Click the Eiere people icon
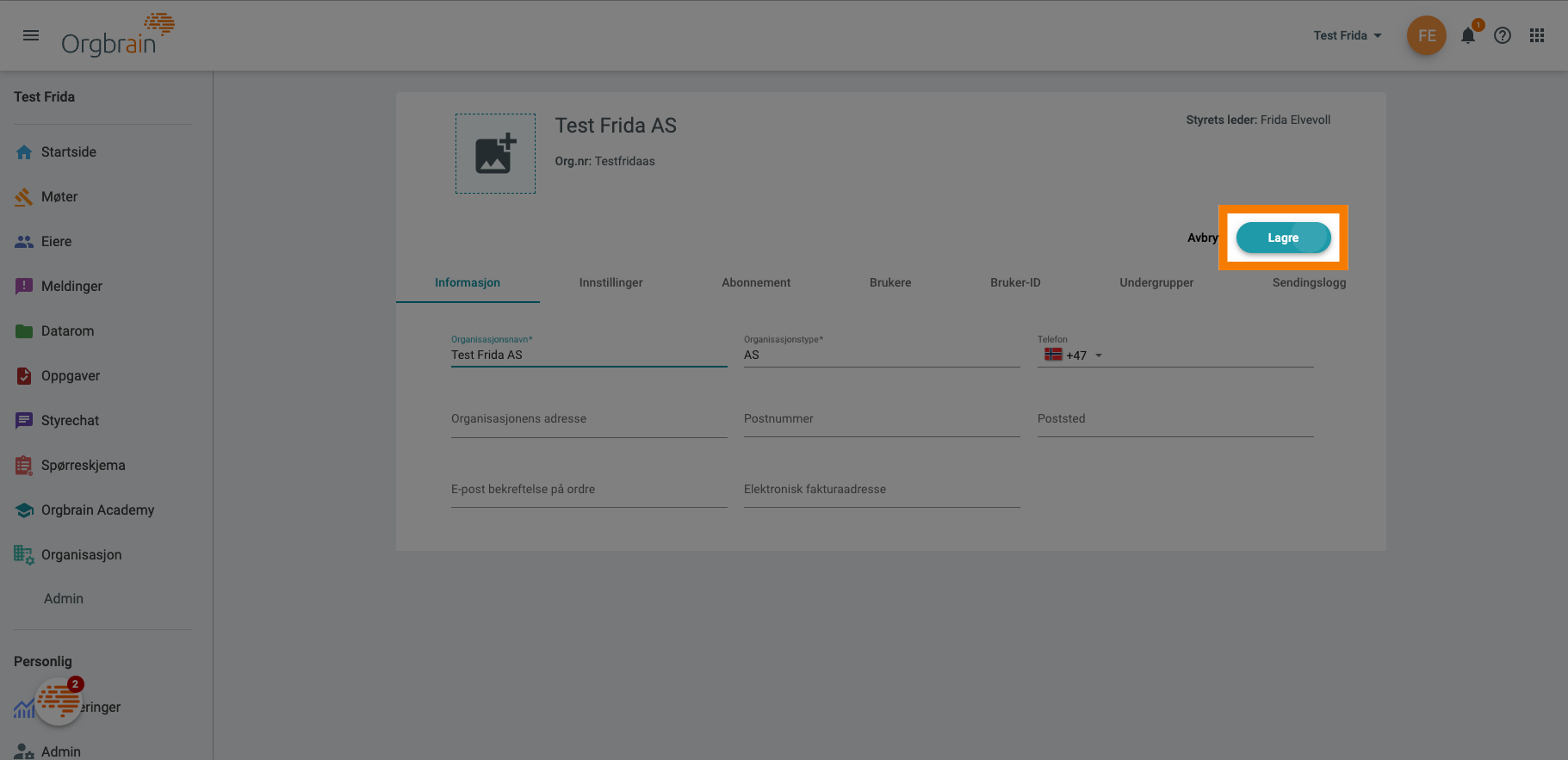 (x=24, y=242)
